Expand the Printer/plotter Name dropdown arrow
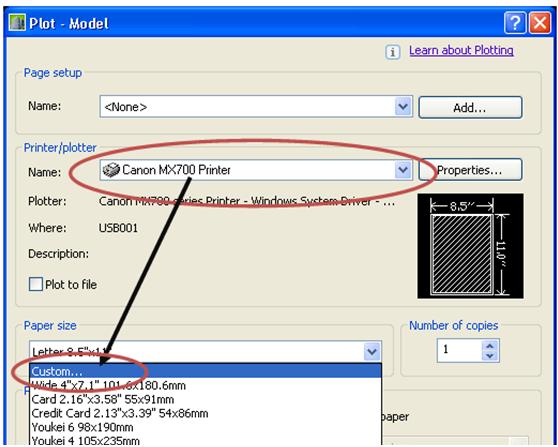Image resolution: width=558 pixels, height=447 pixels. tap(403, 170)
